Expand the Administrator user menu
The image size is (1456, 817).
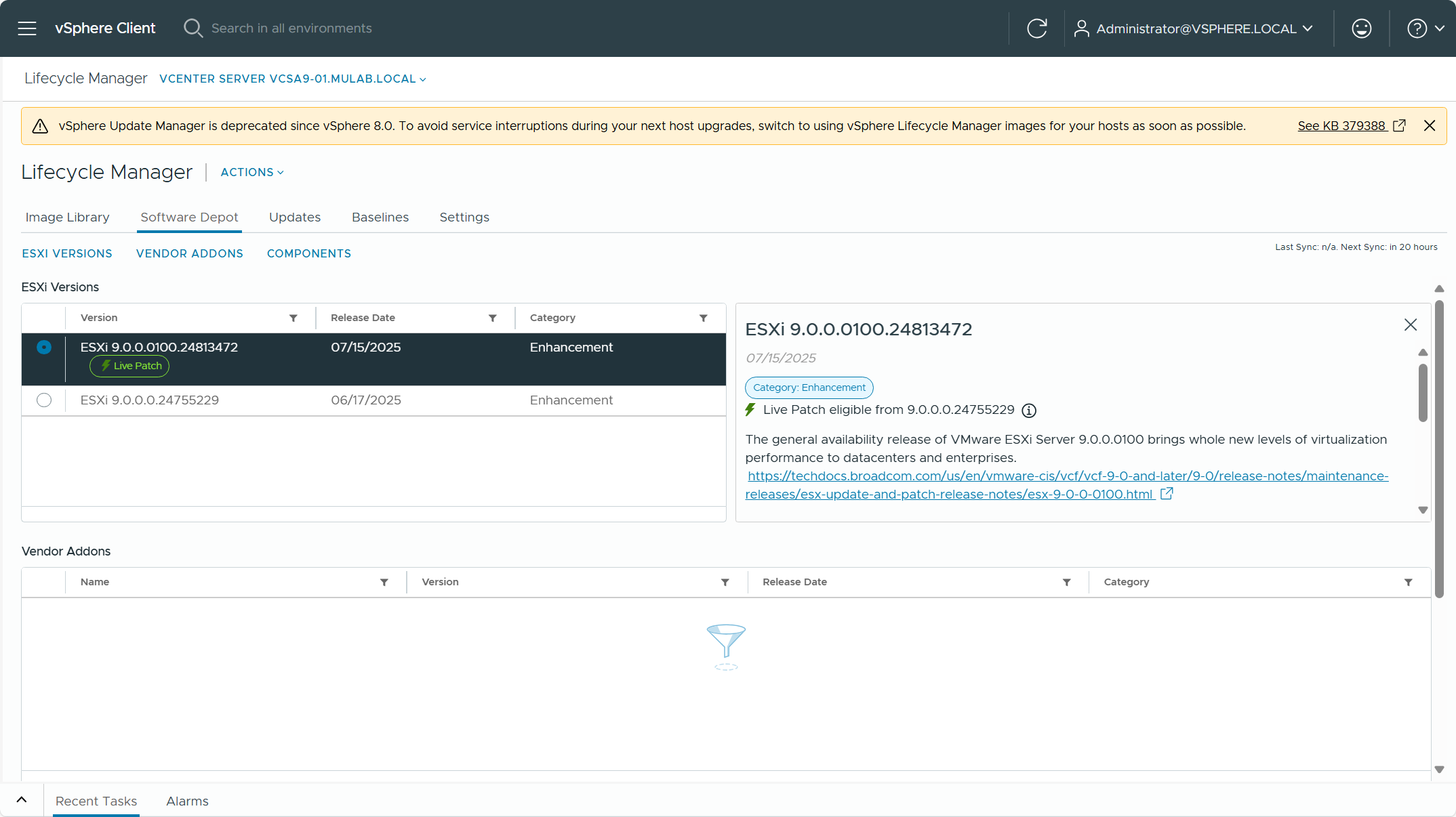click(x=1196, y=28)
